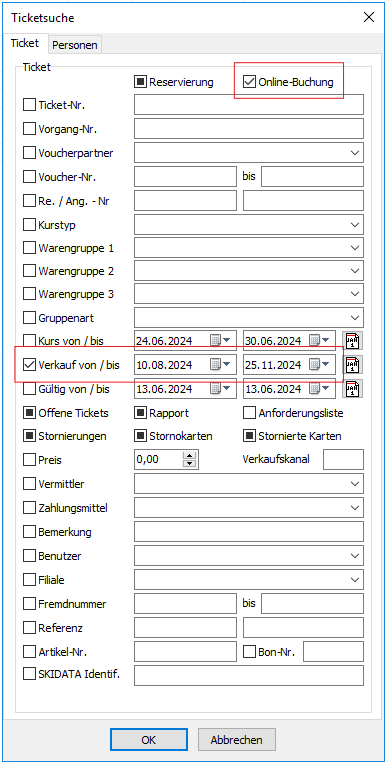This screenshot has height=763, width=386.
Task: Select the Ticket tab
Action: (x=25, y=43)
